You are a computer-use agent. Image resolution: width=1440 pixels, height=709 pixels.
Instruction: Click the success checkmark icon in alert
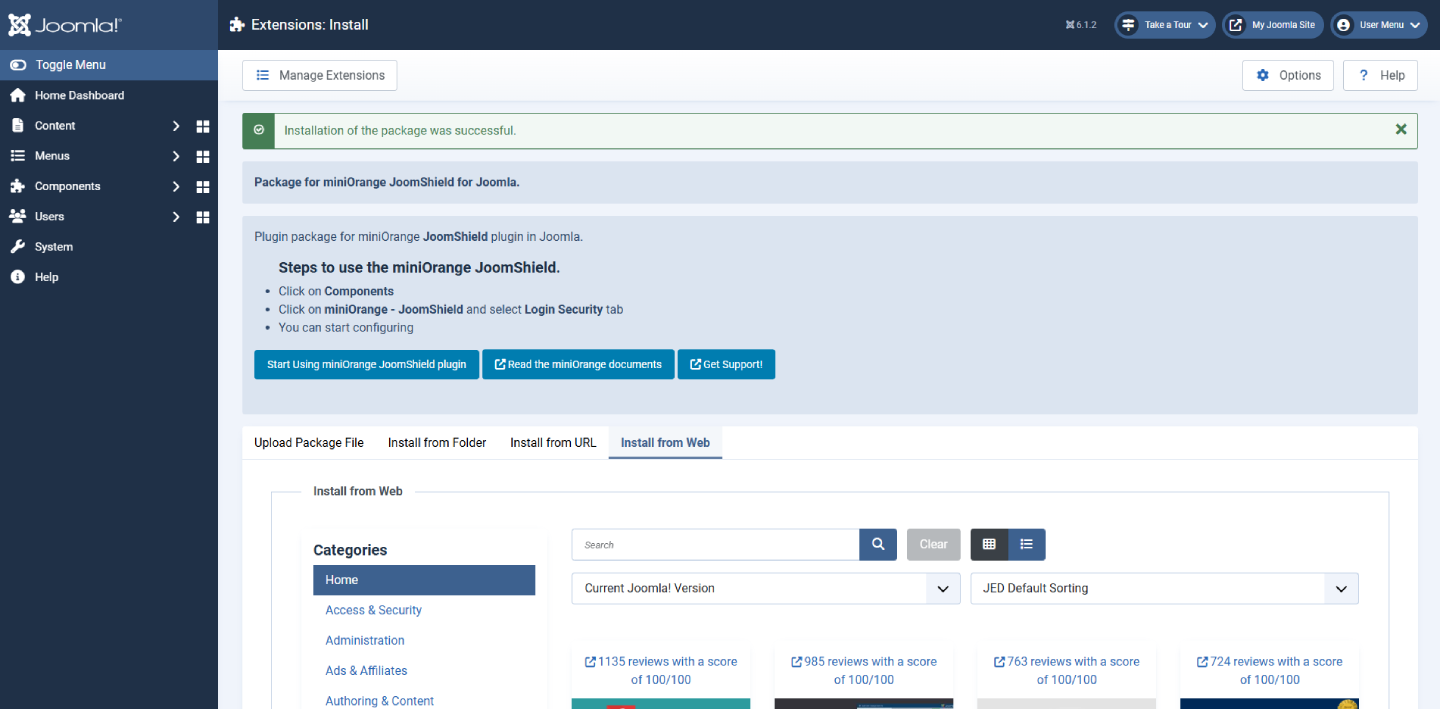259,130
